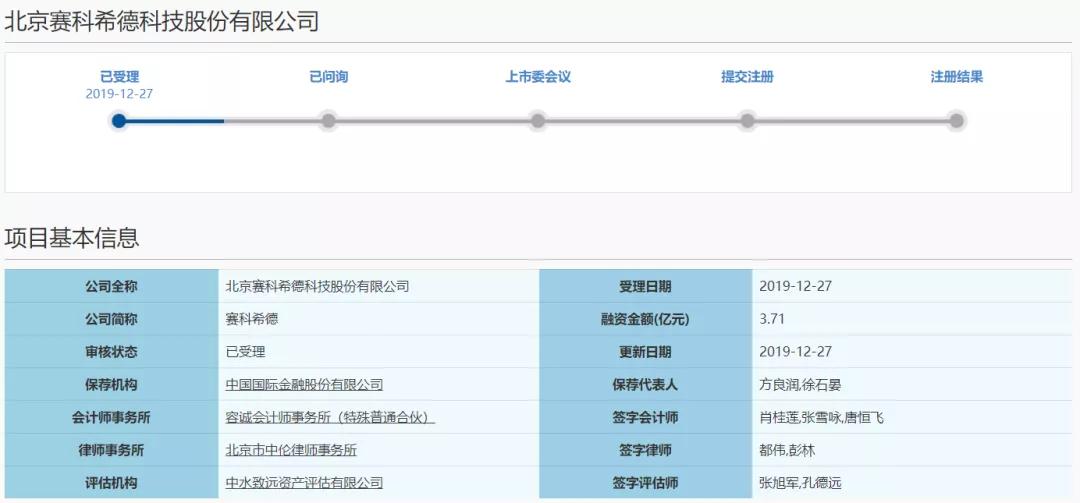Open the 北京市中伦律师事务所 law firm link

291,450
